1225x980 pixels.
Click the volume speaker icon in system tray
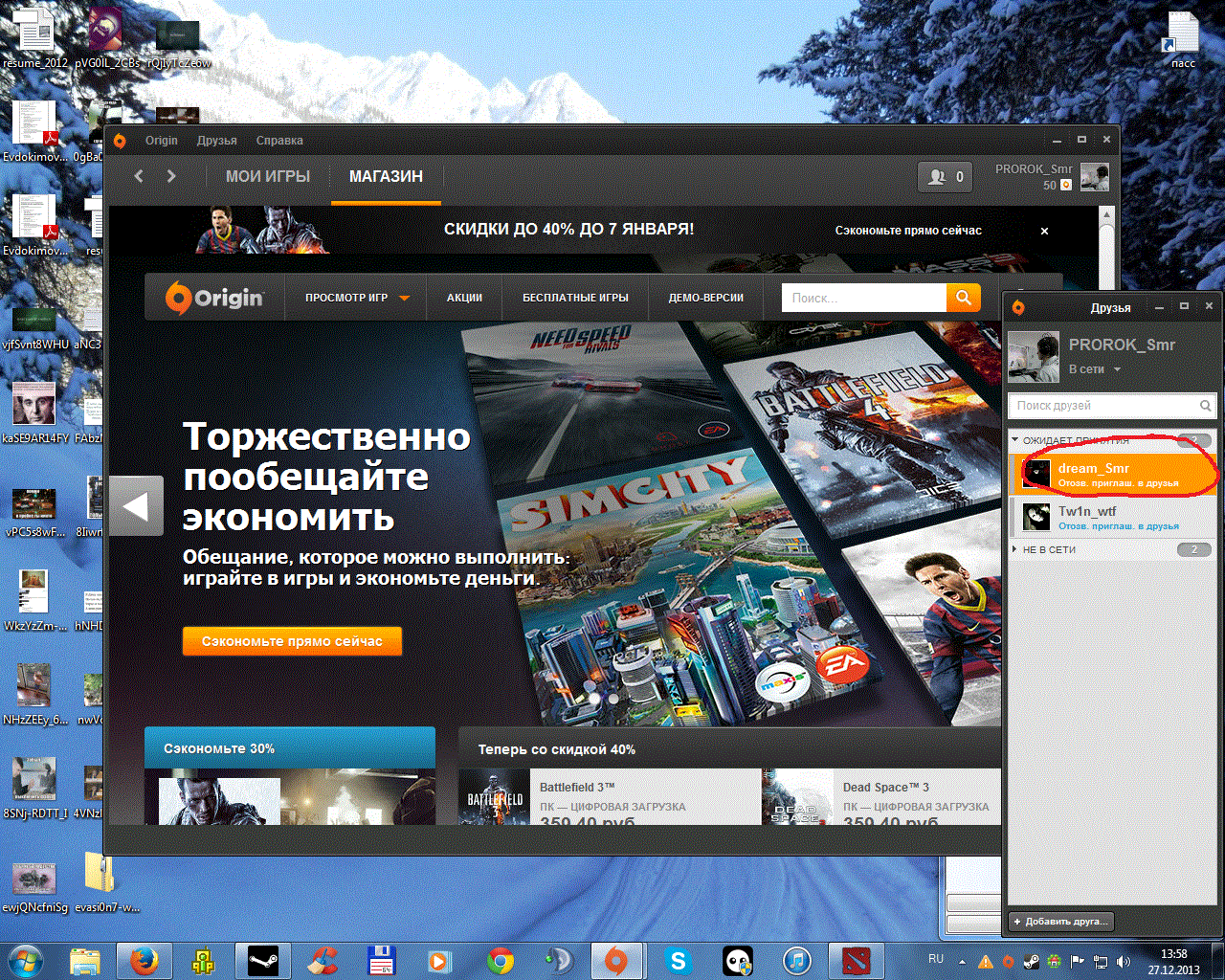1124,961
